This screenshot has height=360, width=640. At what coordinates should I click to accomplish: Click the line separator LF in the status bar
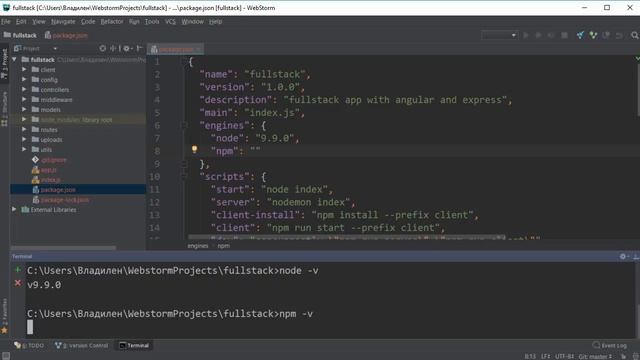(545, 356)
